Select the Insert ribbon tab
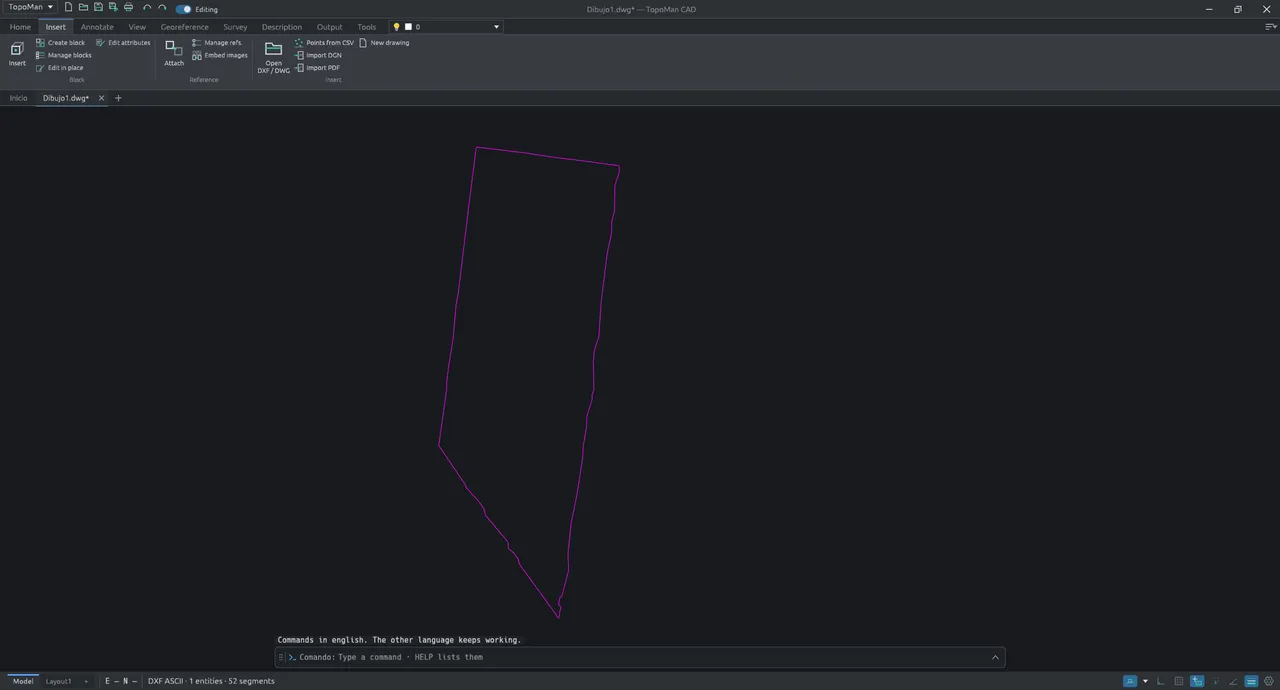 click(x=56, y=27)
